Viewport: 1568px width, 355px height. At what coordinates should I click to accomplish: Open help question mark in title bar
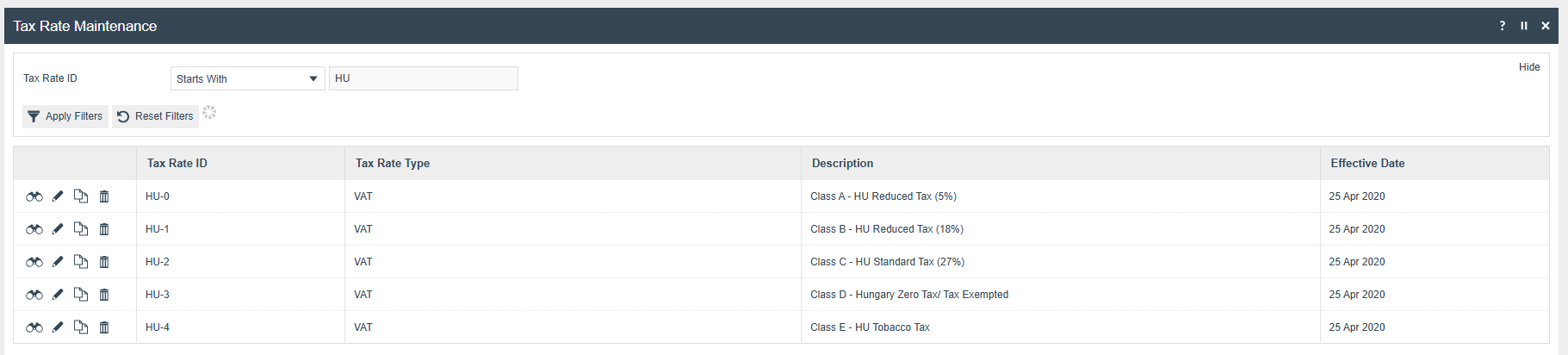point(1503,26)
